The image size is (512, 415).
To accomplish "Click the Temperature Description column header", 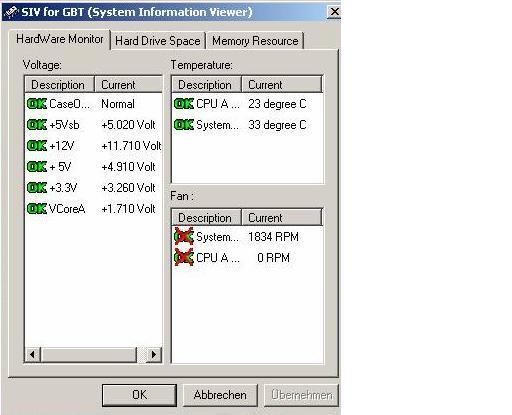I will [x=206, y=85].
